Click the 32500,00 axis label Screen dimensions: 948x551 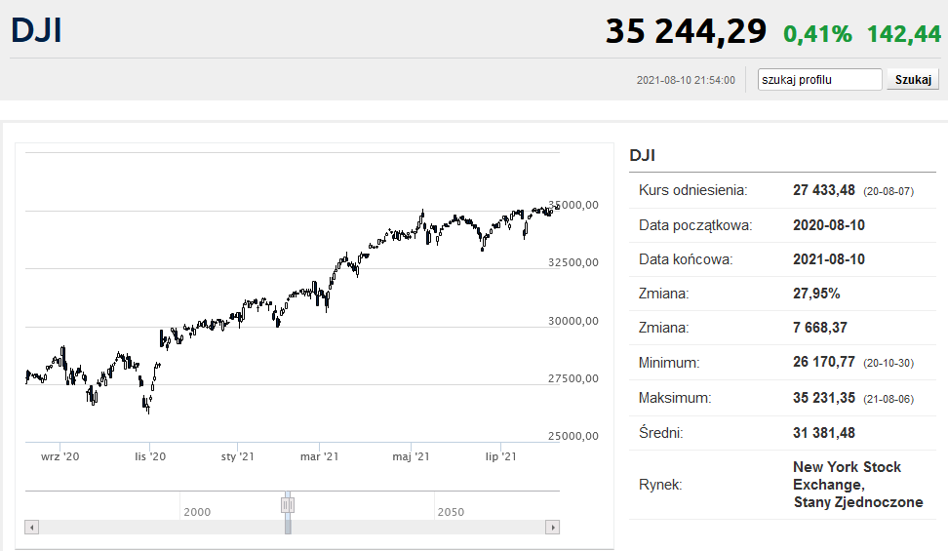[x=573, y=262]
